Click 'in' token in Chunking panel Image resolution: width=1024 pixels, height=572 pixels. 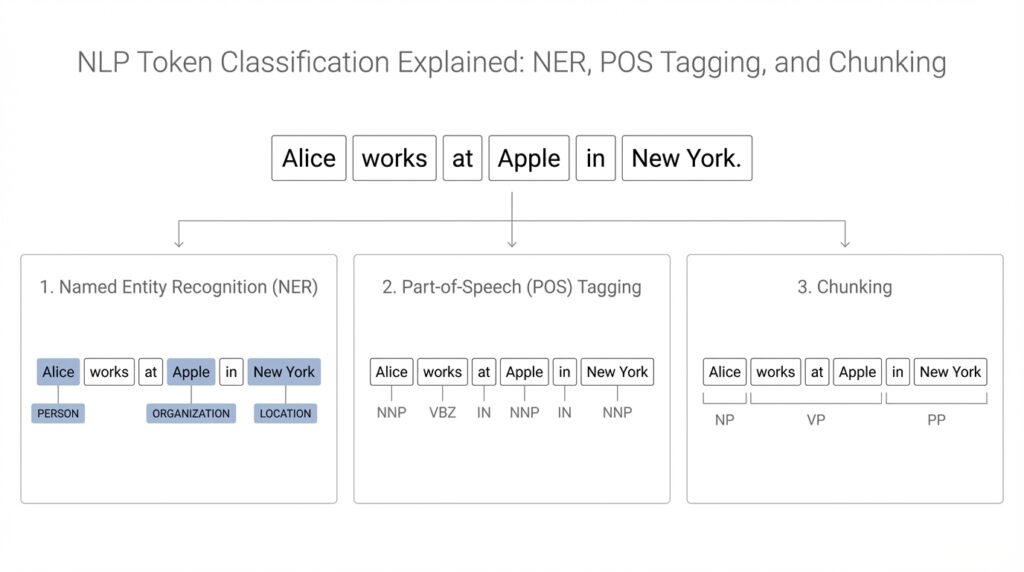click(x=897, y=372)
